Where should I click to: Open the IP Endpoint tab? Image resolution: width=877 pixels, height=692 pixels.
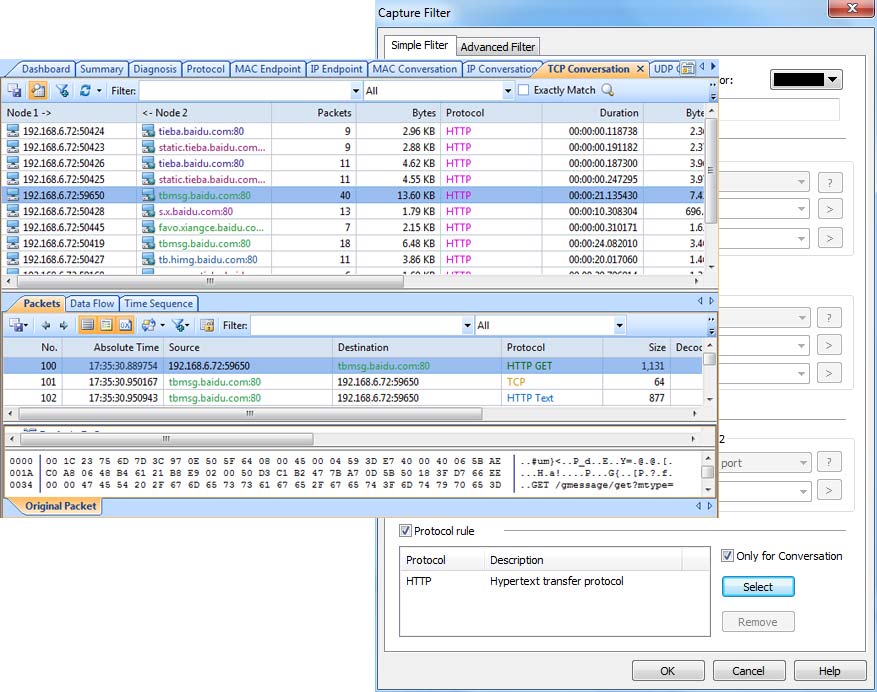(x=336, y=69)
